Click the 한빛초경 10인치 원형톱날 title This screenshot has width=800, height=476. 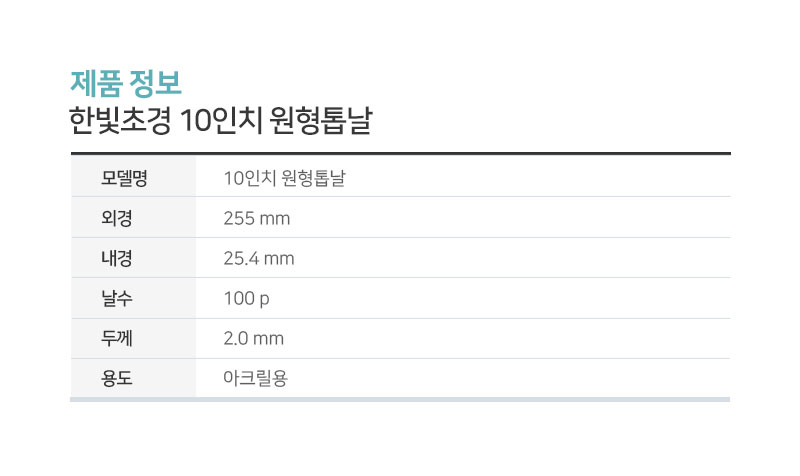tap(221, 121)
